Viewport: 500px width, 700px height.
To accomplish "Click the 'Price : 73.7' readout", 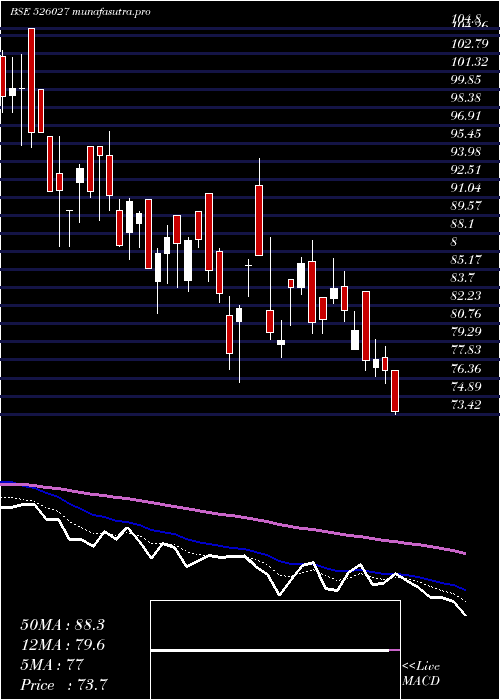I will click(64, 685).
